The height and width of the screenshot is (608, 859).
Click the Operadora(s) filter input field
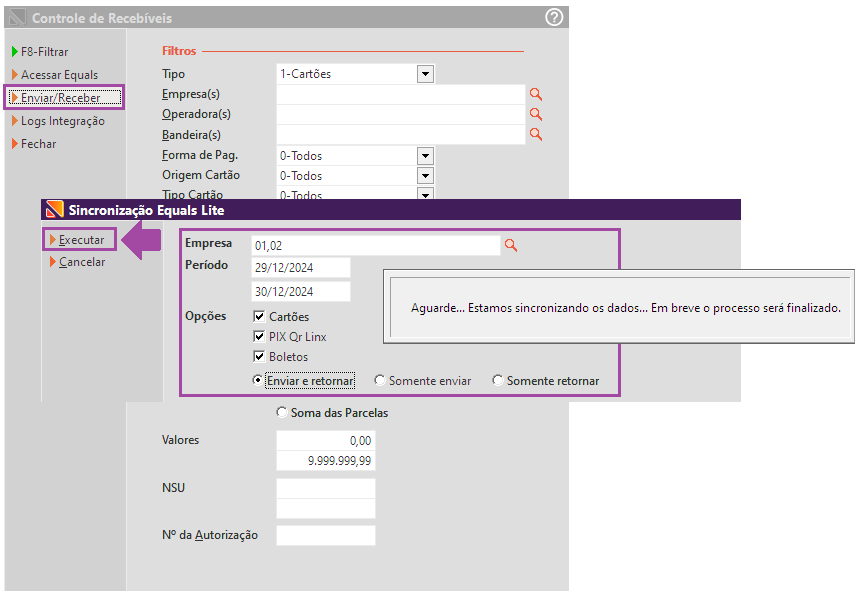tap(400, 114)
